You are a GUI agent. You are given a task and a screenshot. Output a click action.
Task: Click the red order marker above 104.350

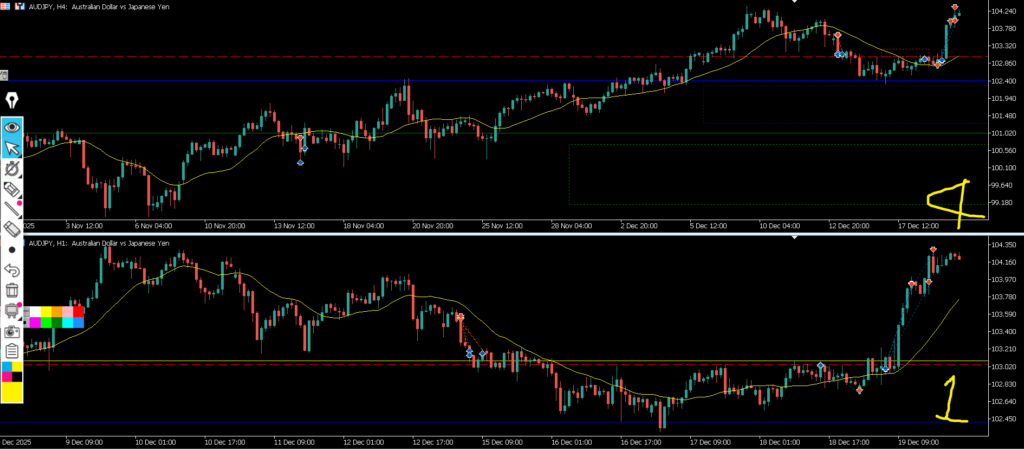[x=933, y=249]
